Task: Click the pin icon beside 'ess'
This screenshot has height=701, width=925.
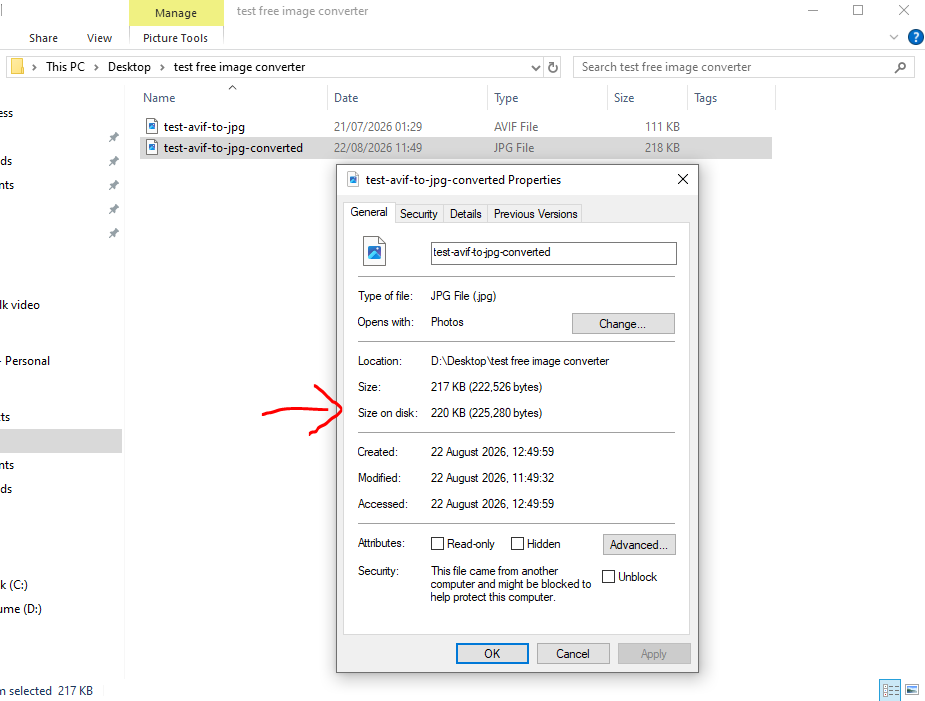Action: [x=114, y=137]
